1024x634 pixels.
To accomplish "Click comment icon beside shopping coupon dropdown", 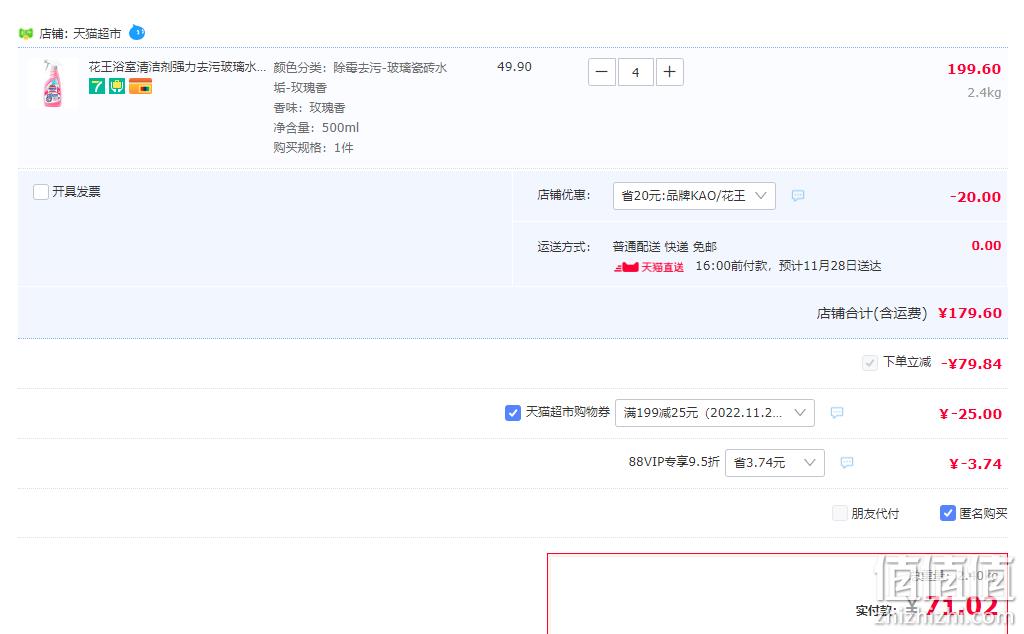I will [x=837, y=413].
